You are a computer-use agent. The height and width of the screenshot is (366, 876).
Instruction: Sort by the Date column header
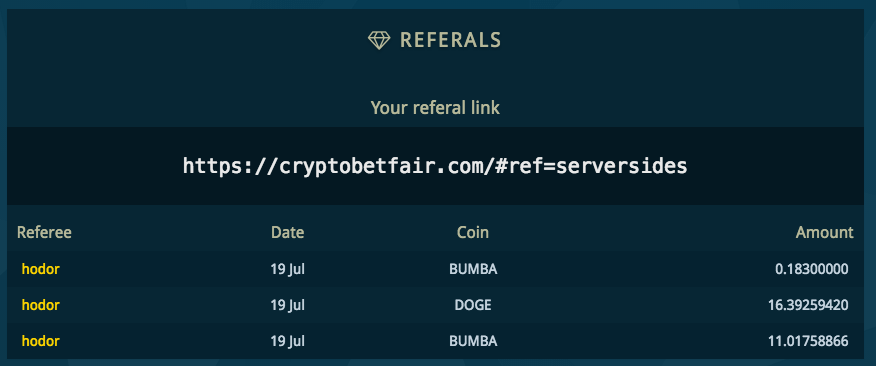(288, 232)
